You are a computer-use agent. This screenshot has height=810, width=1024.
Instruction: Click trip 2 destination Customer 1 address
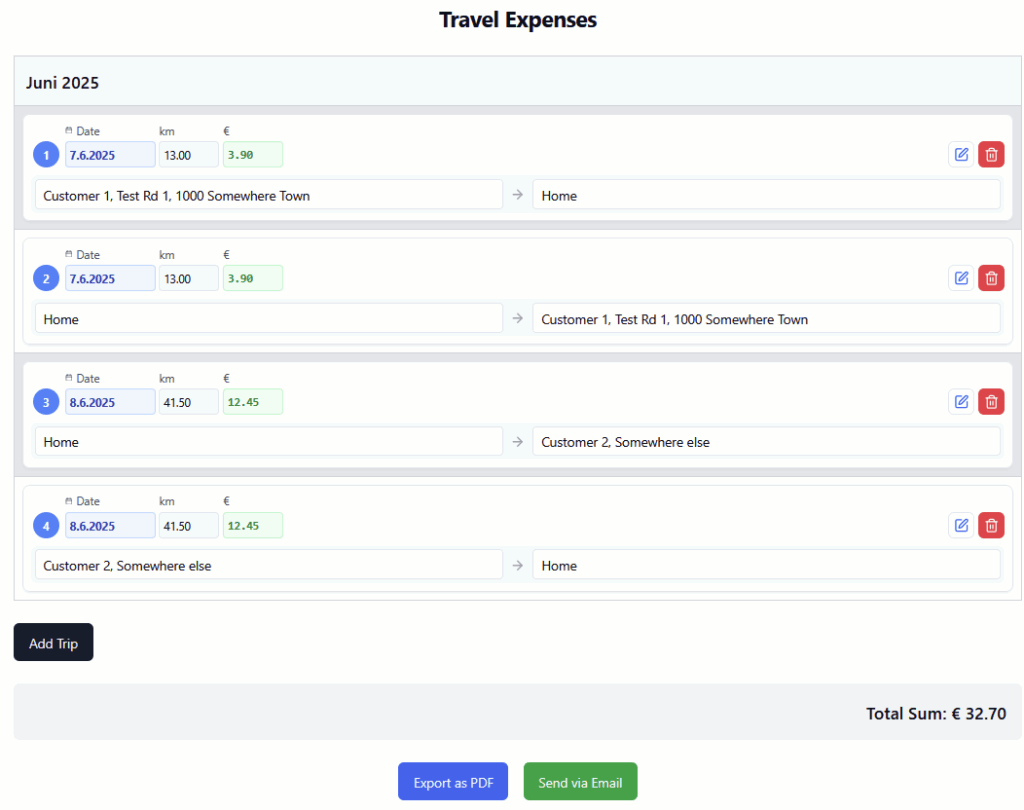(765, 319)
